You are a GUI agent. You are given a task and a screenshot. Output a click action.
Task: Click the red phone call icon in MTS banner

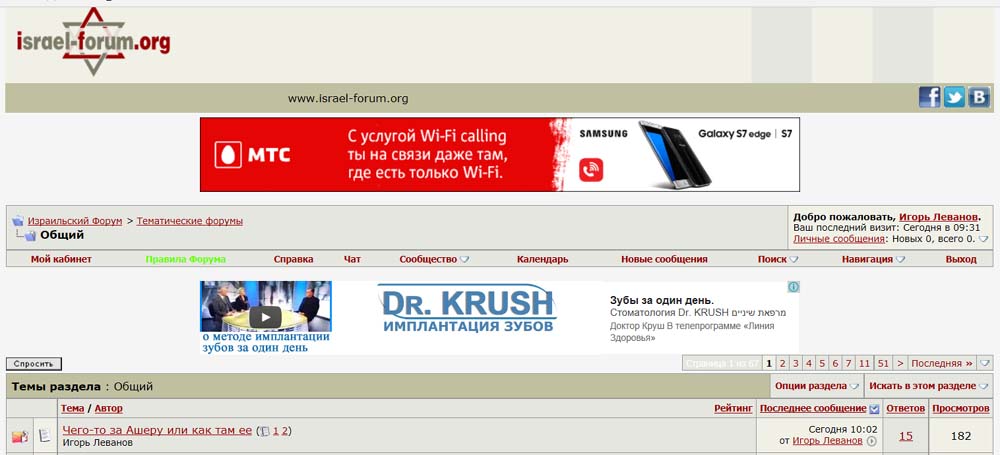click(x=591, y=170)
